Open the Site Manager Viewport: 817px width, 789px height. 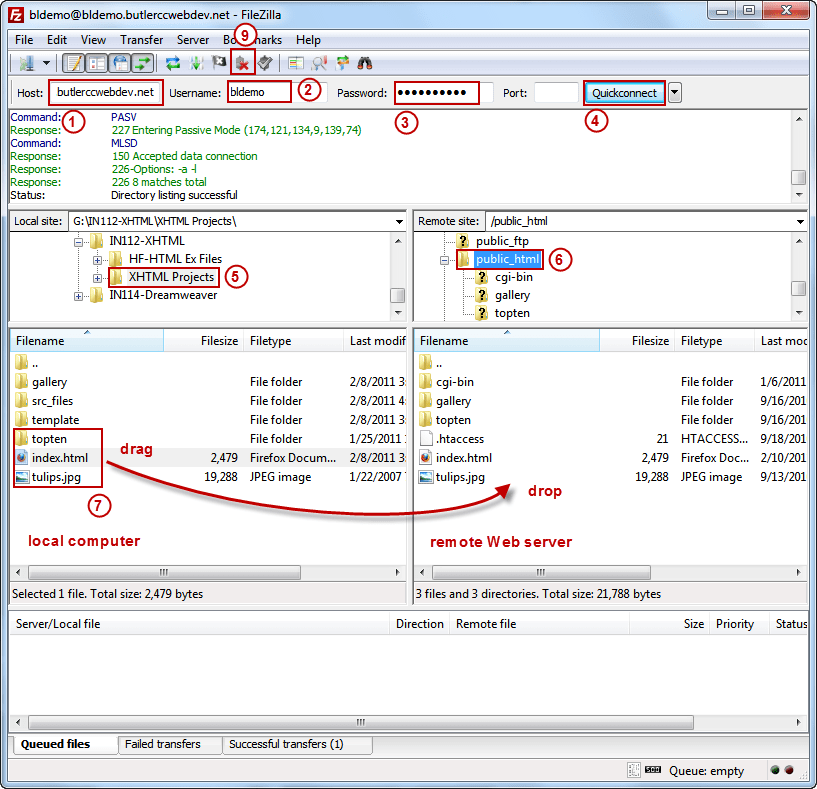click(28, 62)
